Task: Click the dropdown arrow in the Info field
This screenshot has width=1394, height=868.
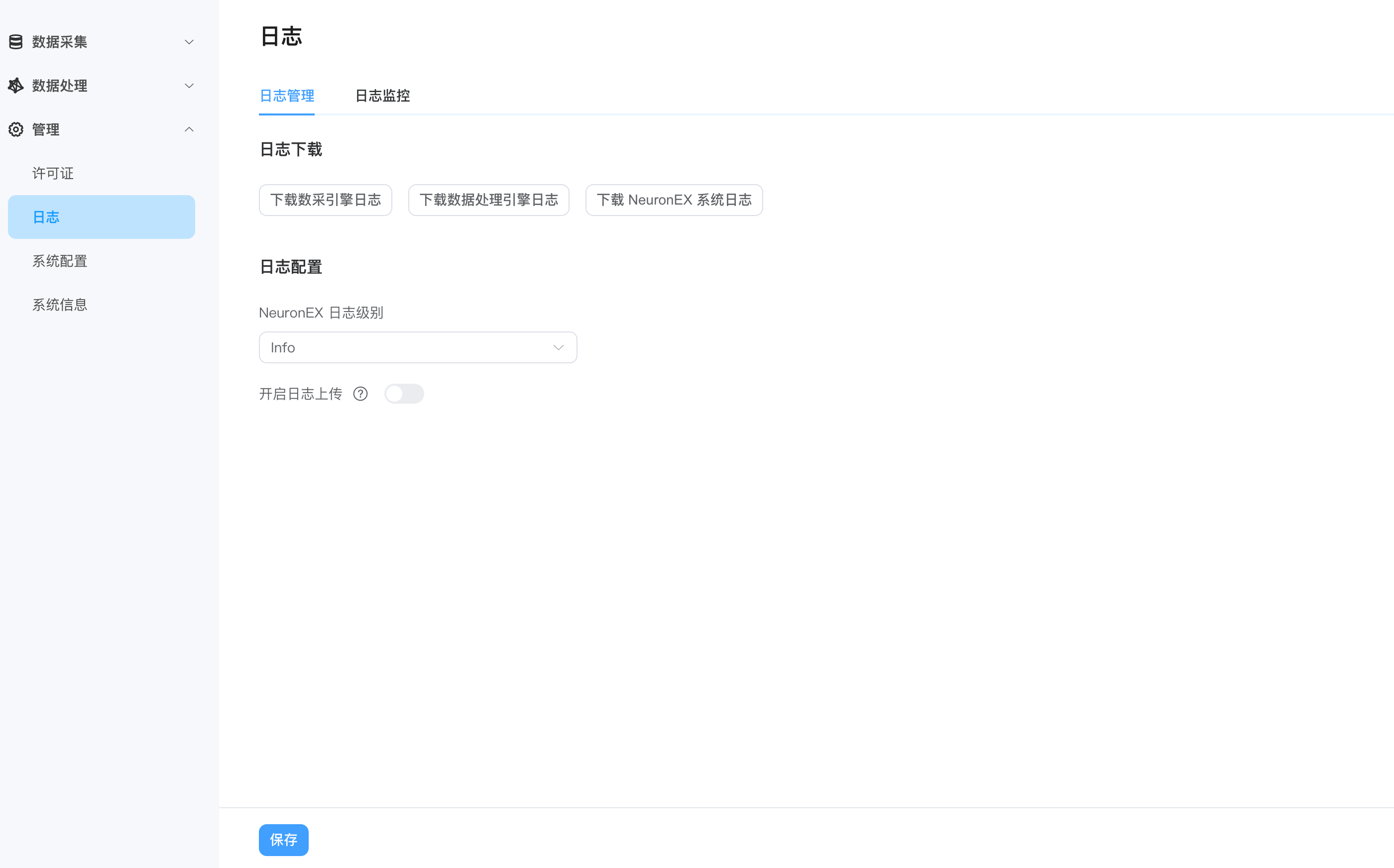Action: tap(558, 347)
